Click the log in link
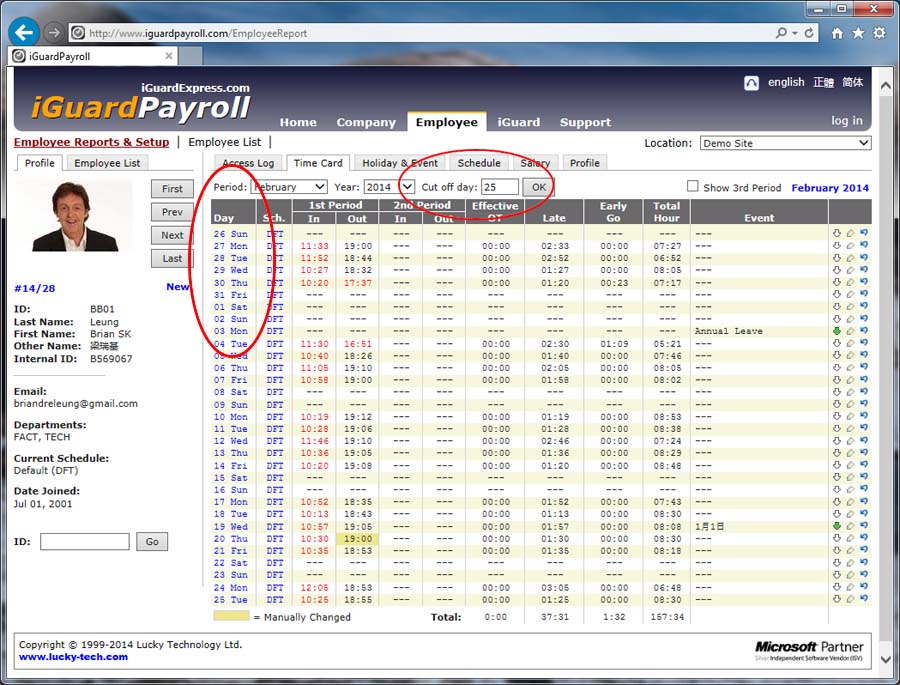 (x=847, y=121)
